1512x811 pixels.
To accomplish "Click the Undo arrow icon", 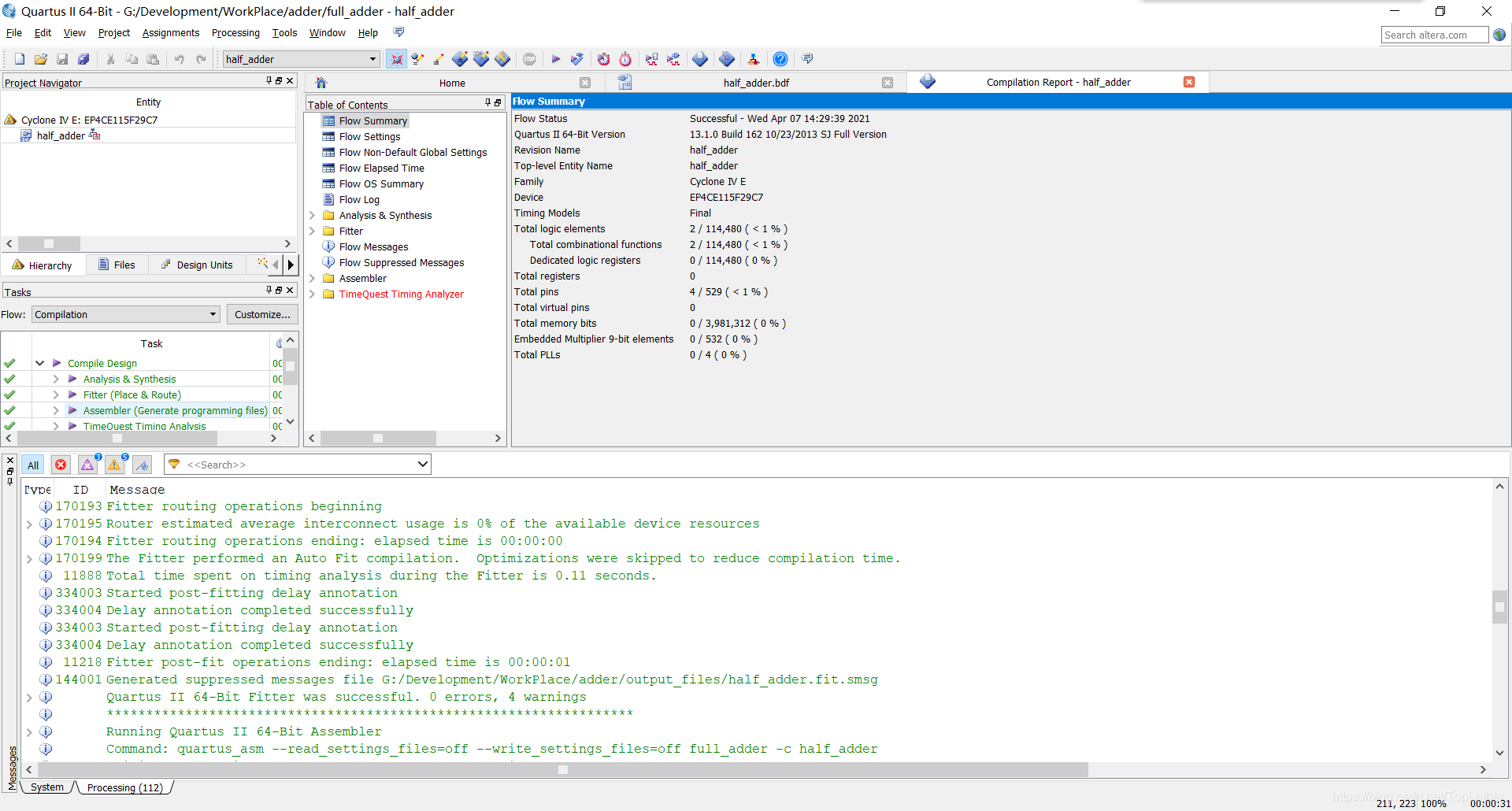I will point(180,59).
